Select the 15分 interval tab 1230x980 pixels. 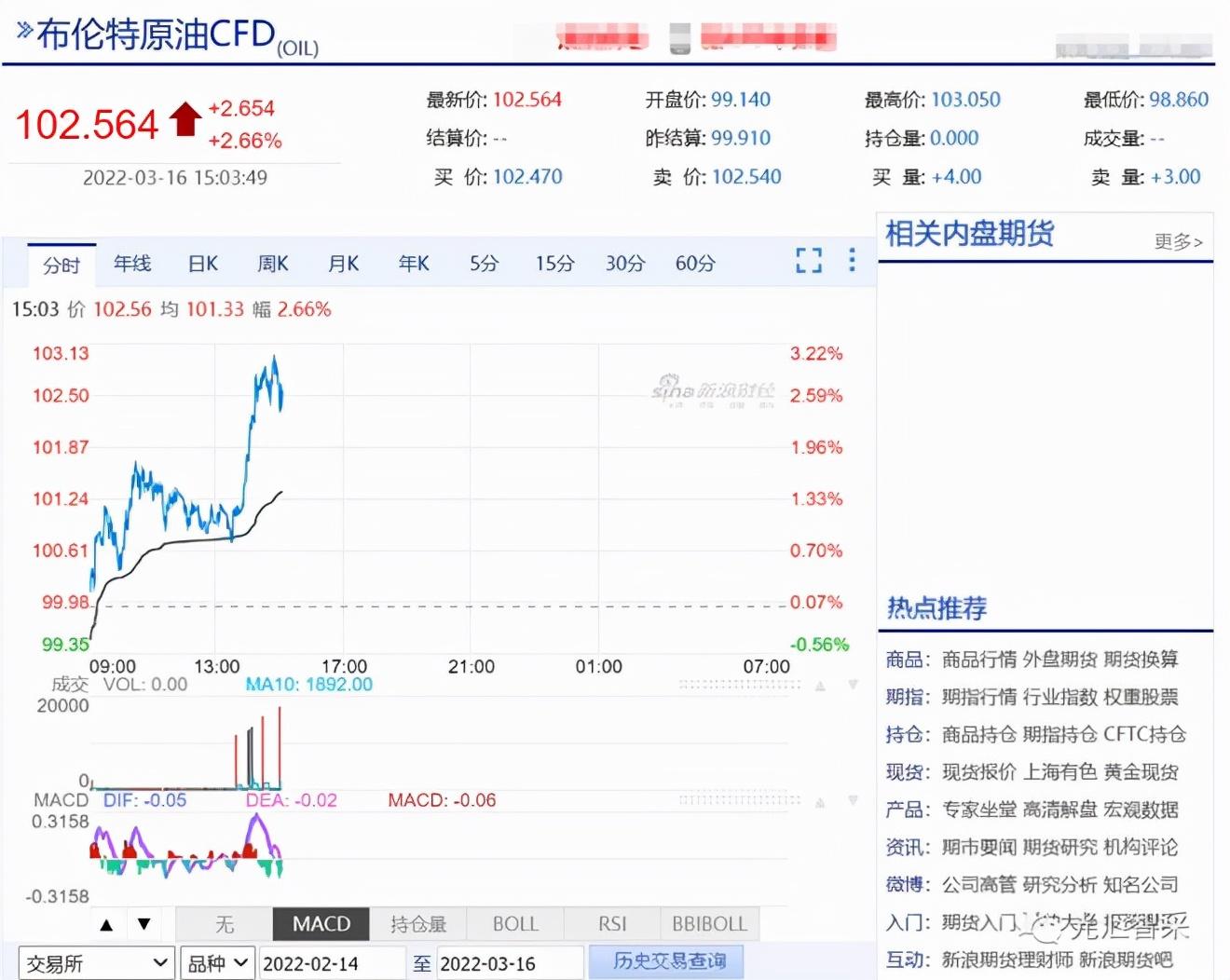click(554, 264)
